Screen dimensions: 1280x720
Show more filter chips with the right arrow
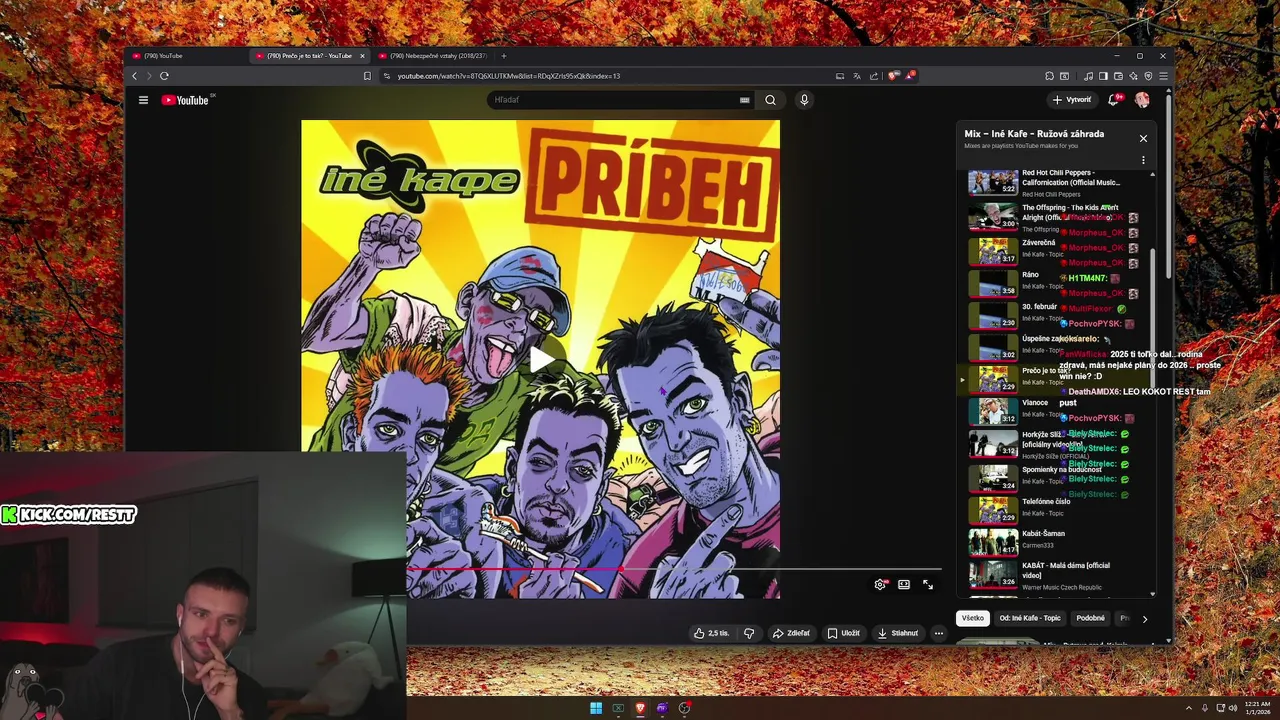click(1145, 619)
